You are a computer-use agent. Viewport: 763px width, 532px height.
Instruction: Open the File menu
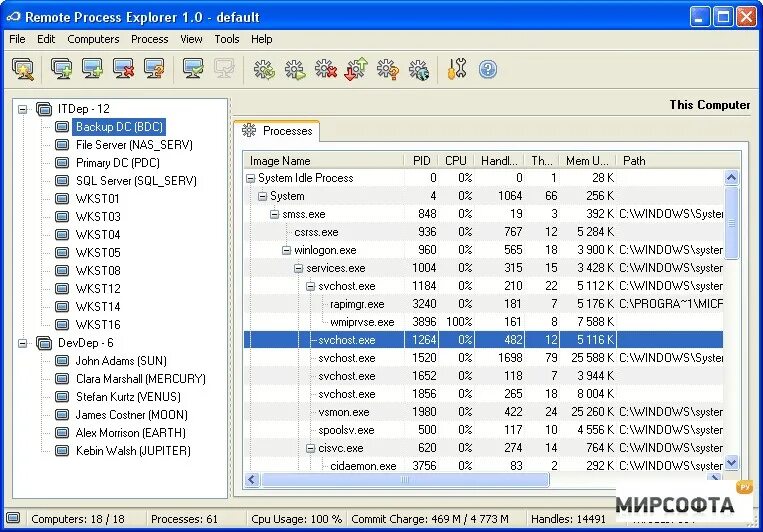click(17, 39)
